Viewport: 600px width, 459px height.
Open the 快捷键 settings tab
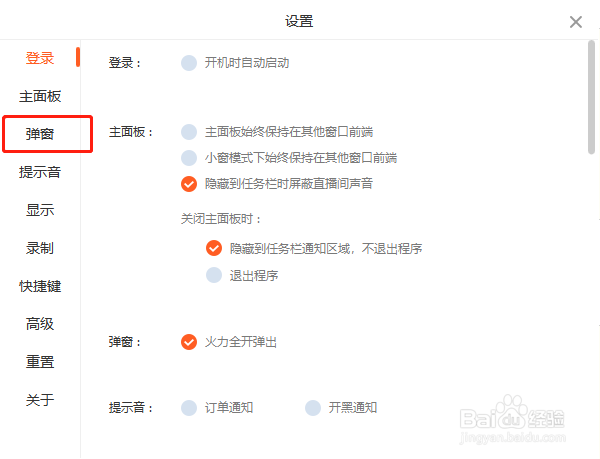point(40,286)
